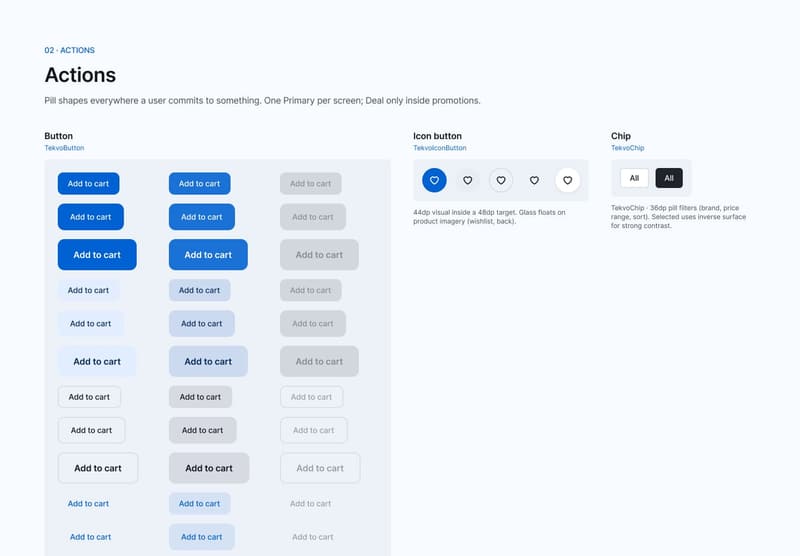
Task: Click the 'Pill shapes everywhere' description sentence
Action: coord(262,100)
